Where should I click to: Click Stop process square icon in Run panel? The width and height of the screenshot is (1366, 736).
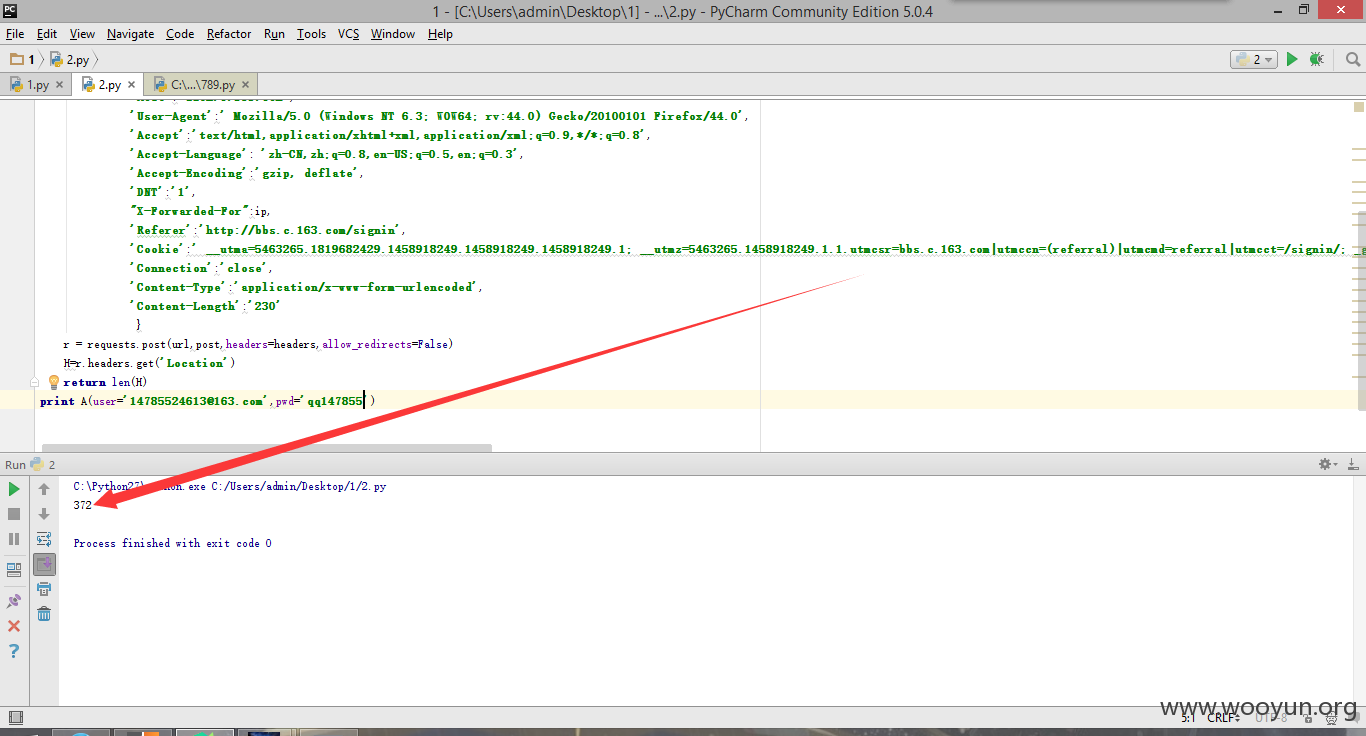14,514
